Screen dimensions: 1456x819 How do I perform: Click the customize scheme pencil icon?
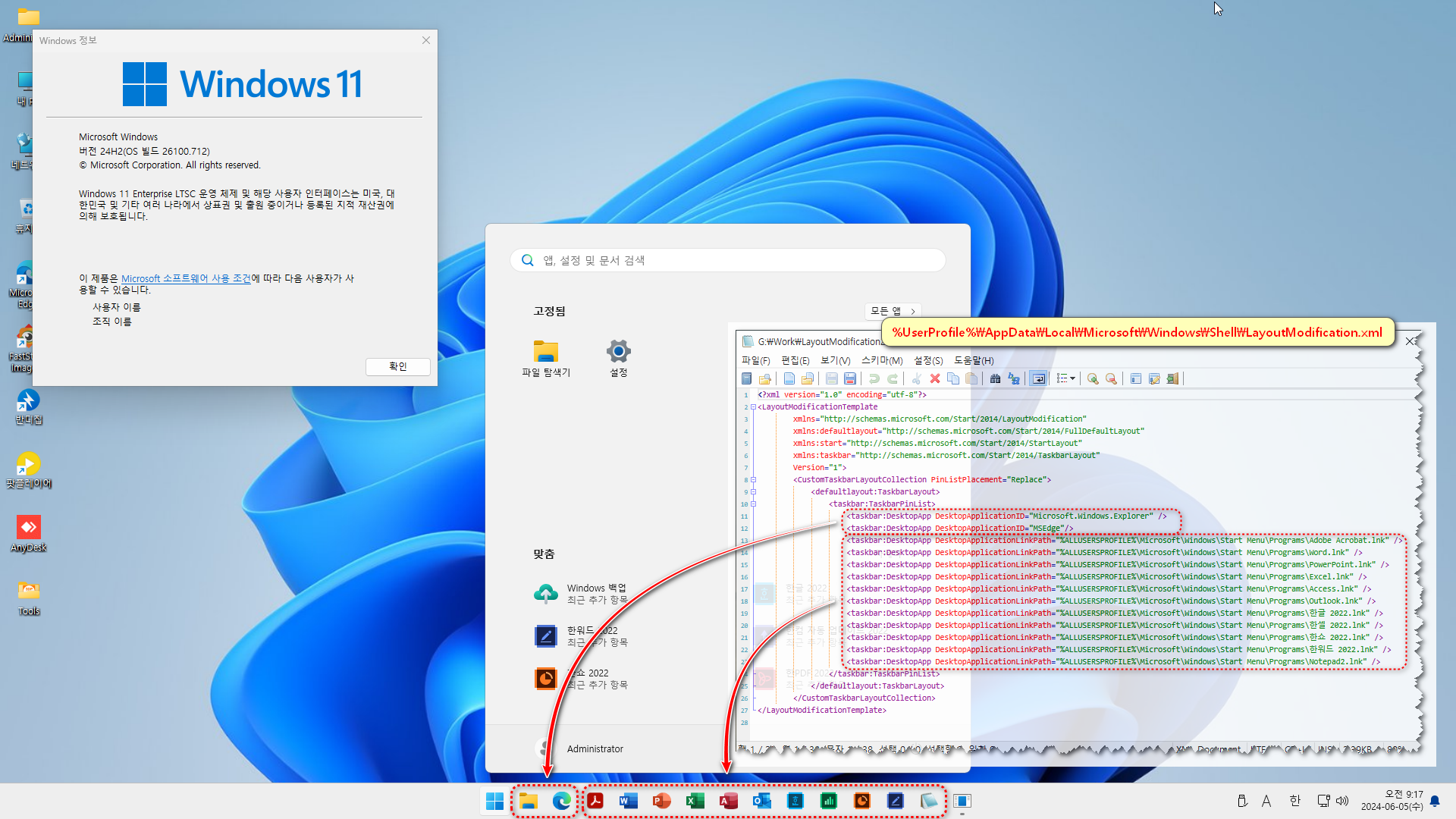pyautogui.click(x=1154, y=378)
